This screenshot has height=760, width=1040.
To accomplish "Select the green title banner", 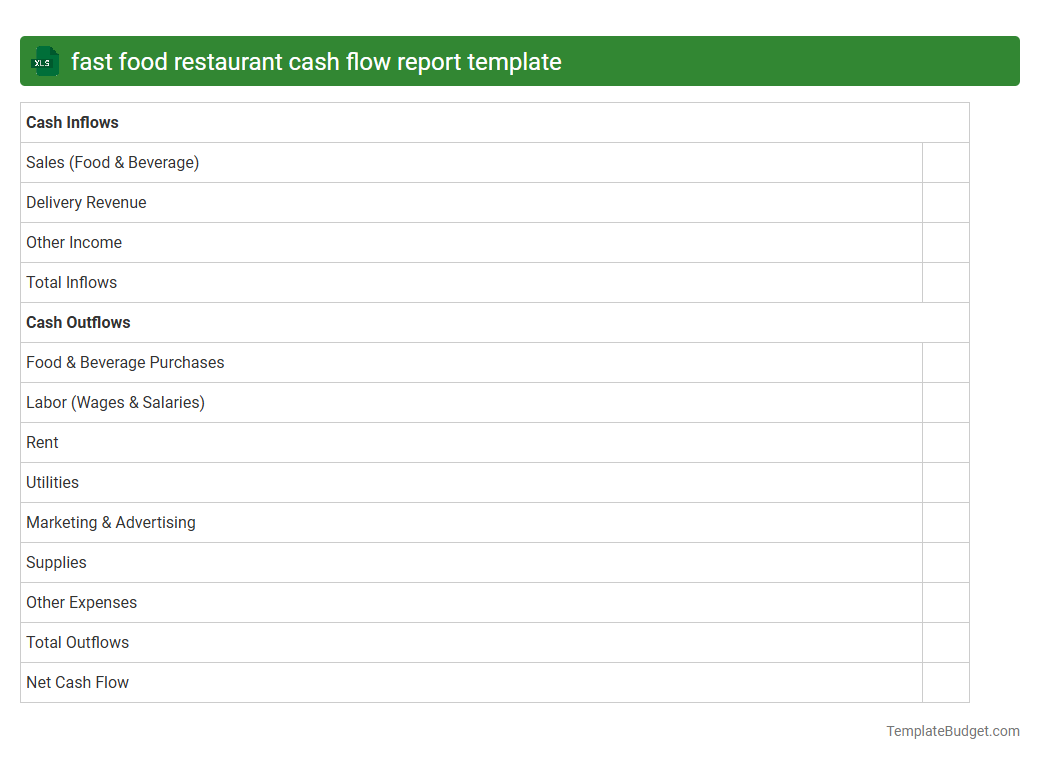I will tap(520, 61).
